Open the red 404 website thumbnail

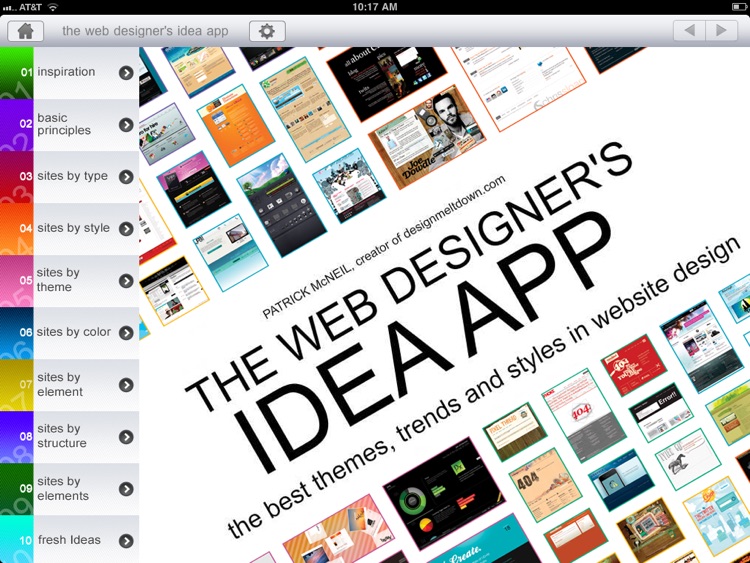pyautogui.click(x=633, y=366)
